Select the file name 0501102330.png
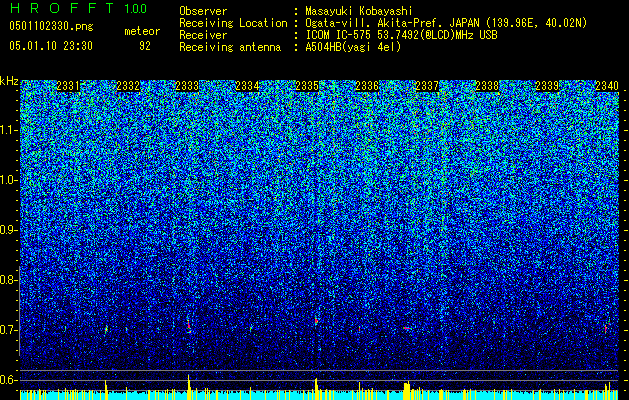This screenshot has height=400, width=629. click(51, 26)
